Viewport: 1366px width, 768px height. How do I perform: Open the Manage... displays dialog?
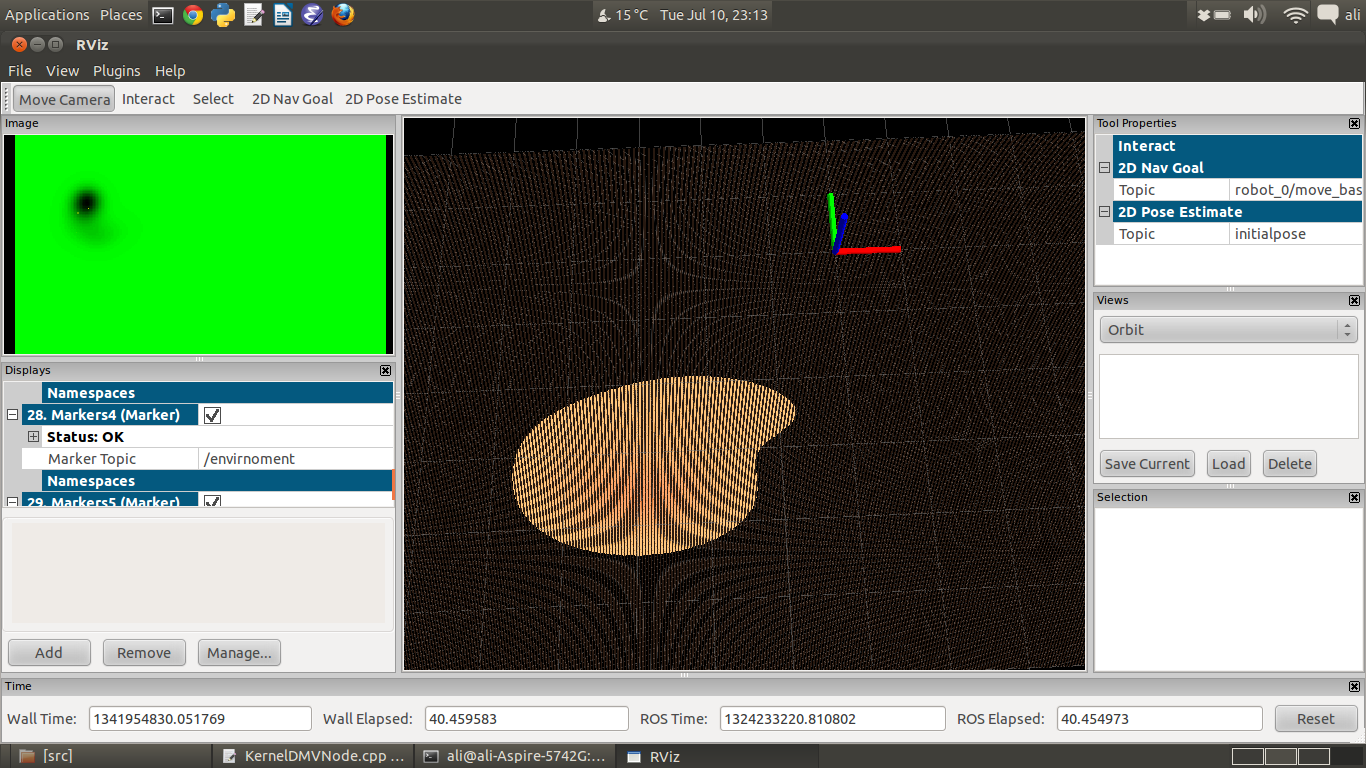[239, 653]
